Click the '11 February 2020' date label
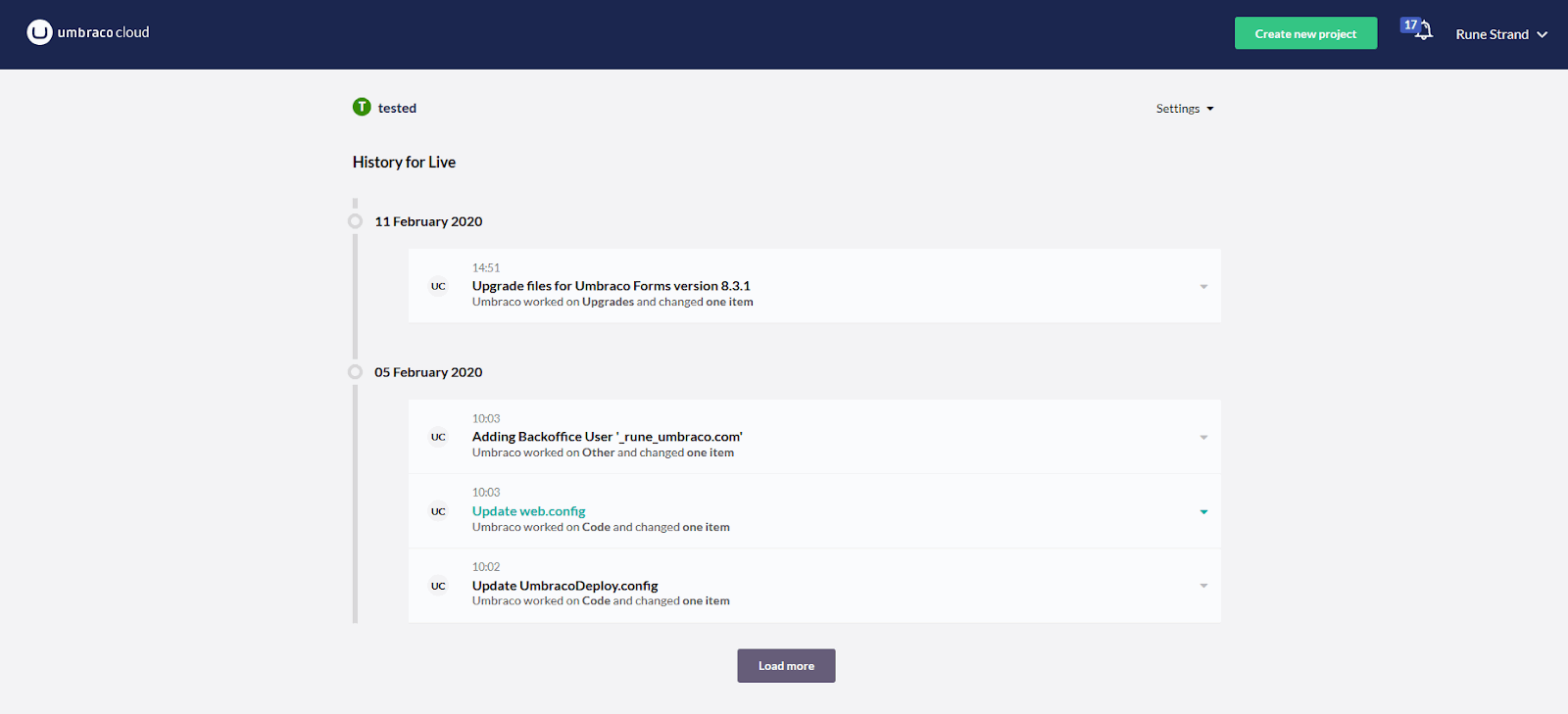This screenshot has width=1568, height=714. tap(428, 221)
